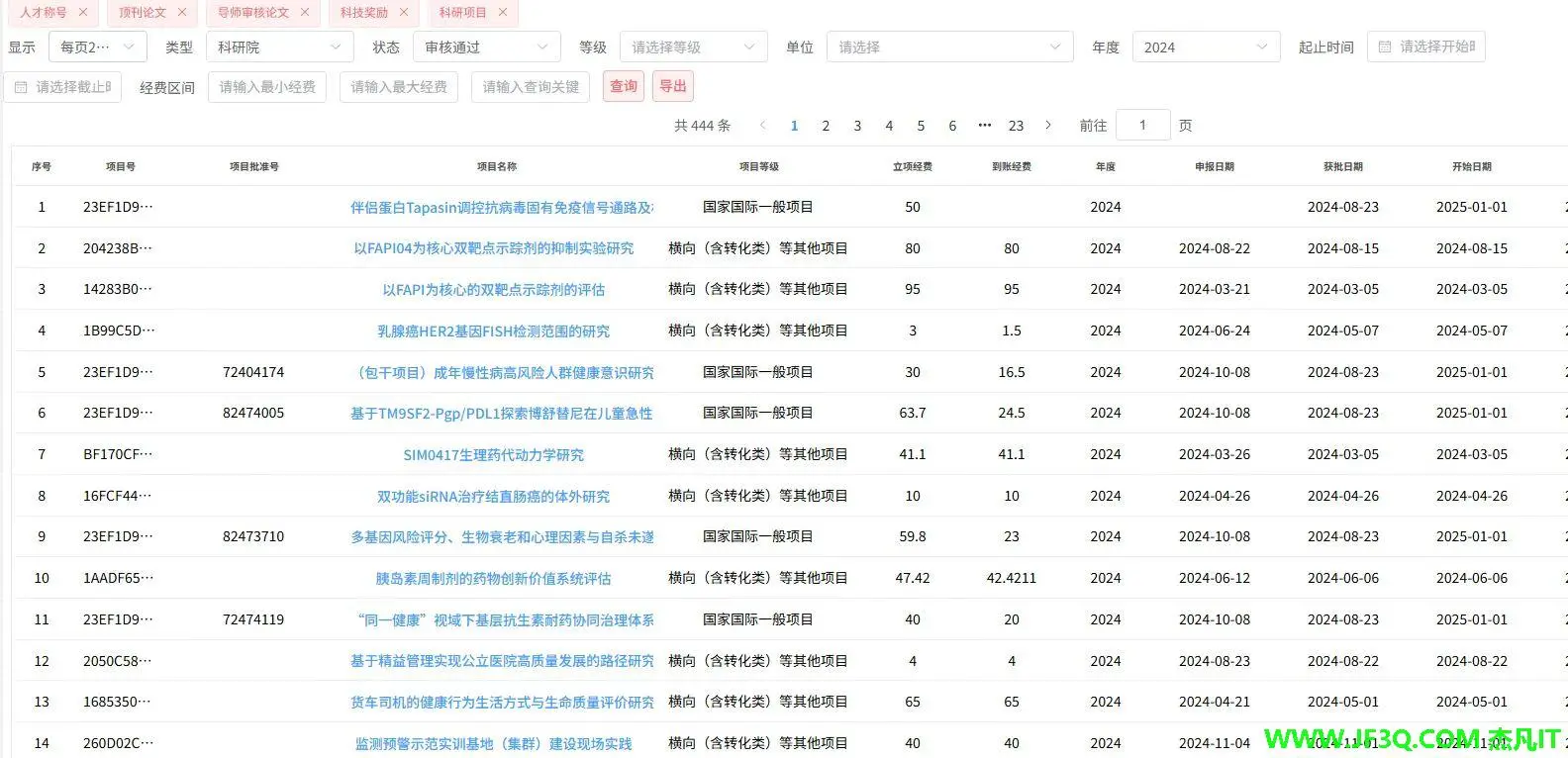Focus the 请输入最小经费 input
This screenshot has width=1568, height=758.
(267, 87)
